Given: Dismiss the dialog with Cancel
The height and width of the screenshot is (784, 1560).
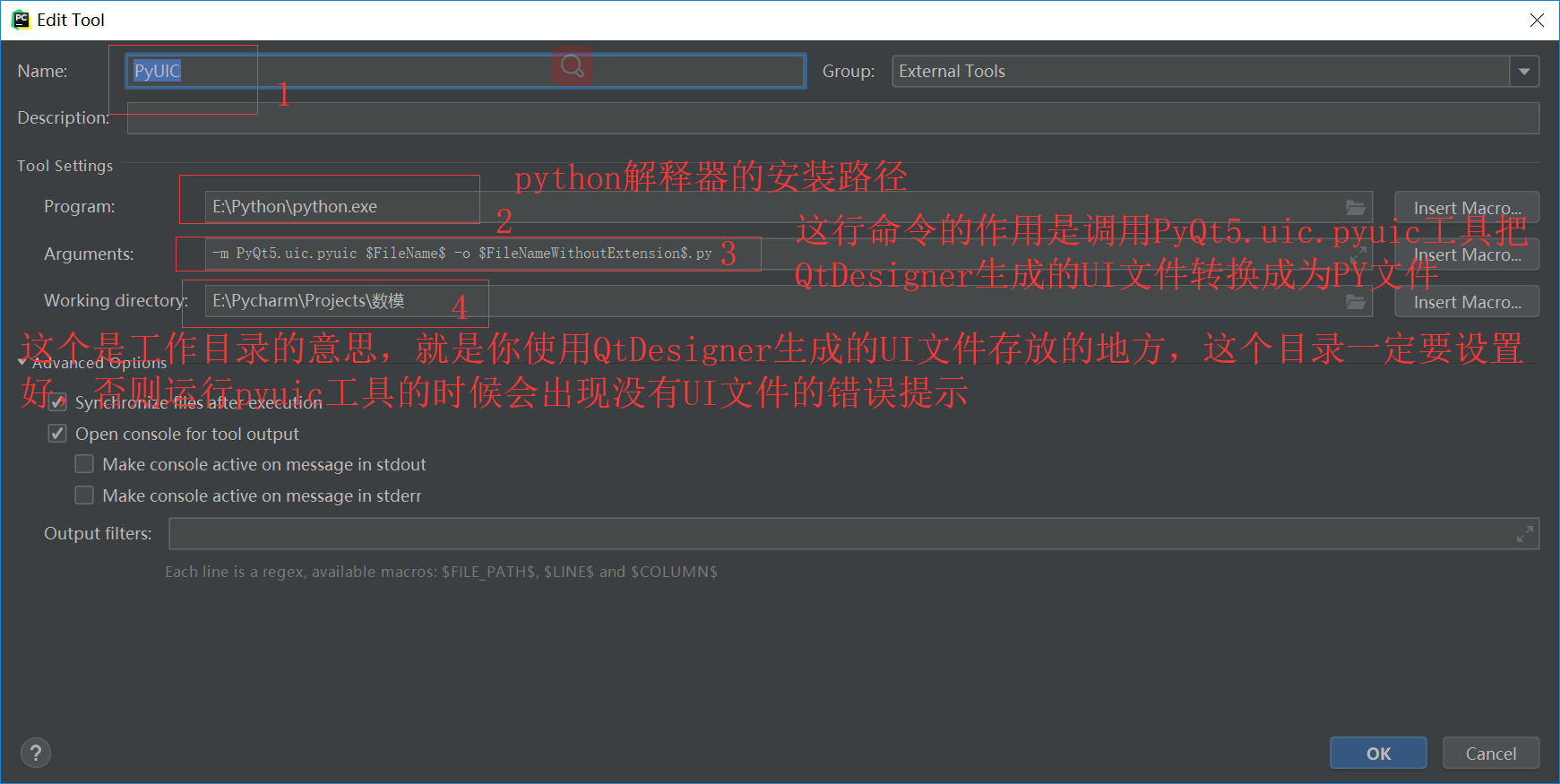Looking at the screenshot, I should pos(1491,754).
